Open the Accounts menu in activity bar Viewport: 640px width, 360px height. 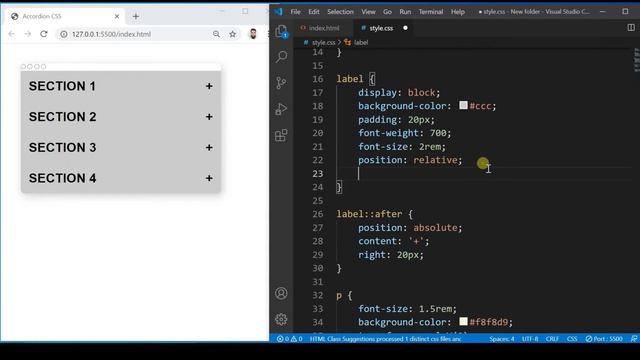click(x=281, y=293)
